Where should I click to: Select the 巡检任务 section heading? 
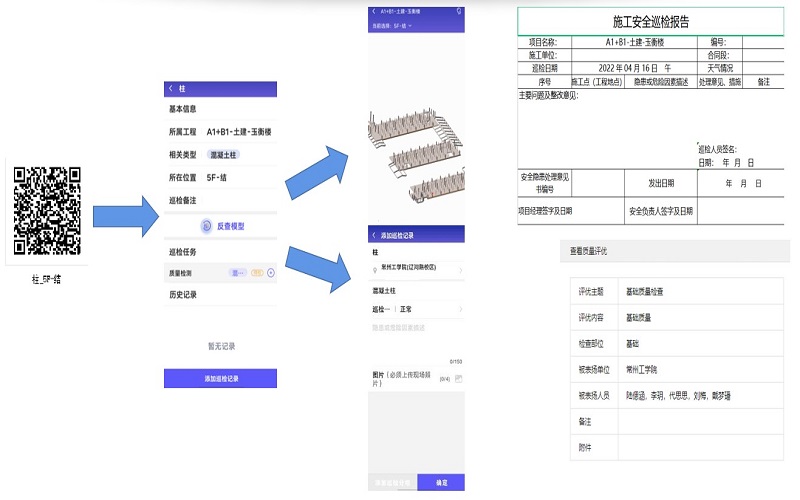(x=183, y=252)
